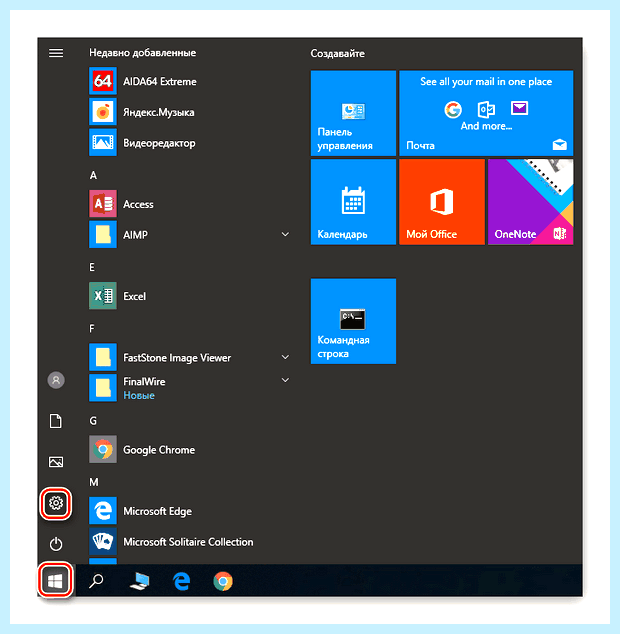Click the letter M group header
The height and width of the screenshot is (634, 620).
94,482
